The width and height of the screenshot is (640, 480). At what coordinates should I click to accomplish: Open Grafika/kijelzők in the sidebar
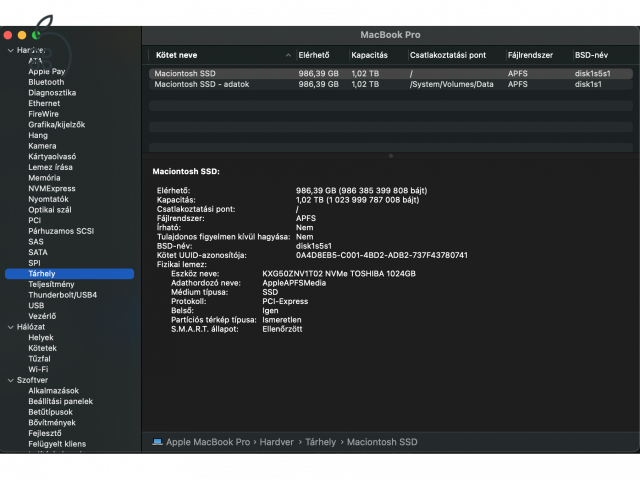click(x=56, y=124)
